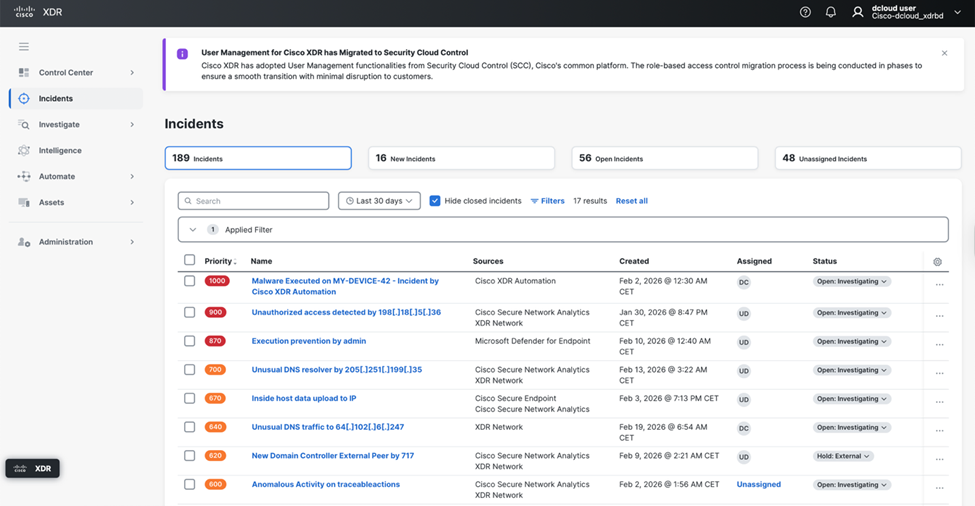
Task: Open table column settings gear icon
Action: pyautogui.click(x=937, y=262)
